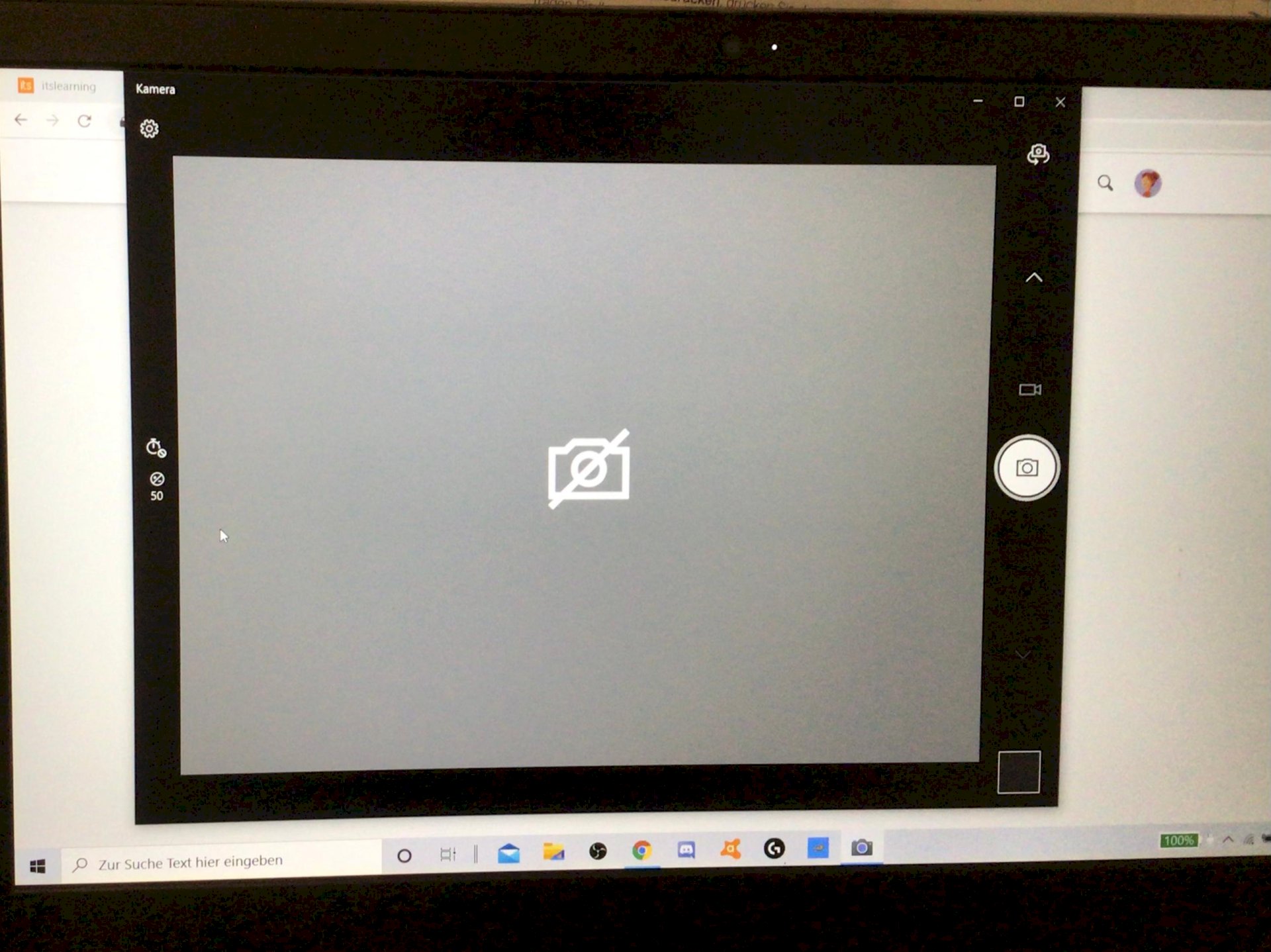Open the Wi-Fi network tray icon

[1248, 839]
